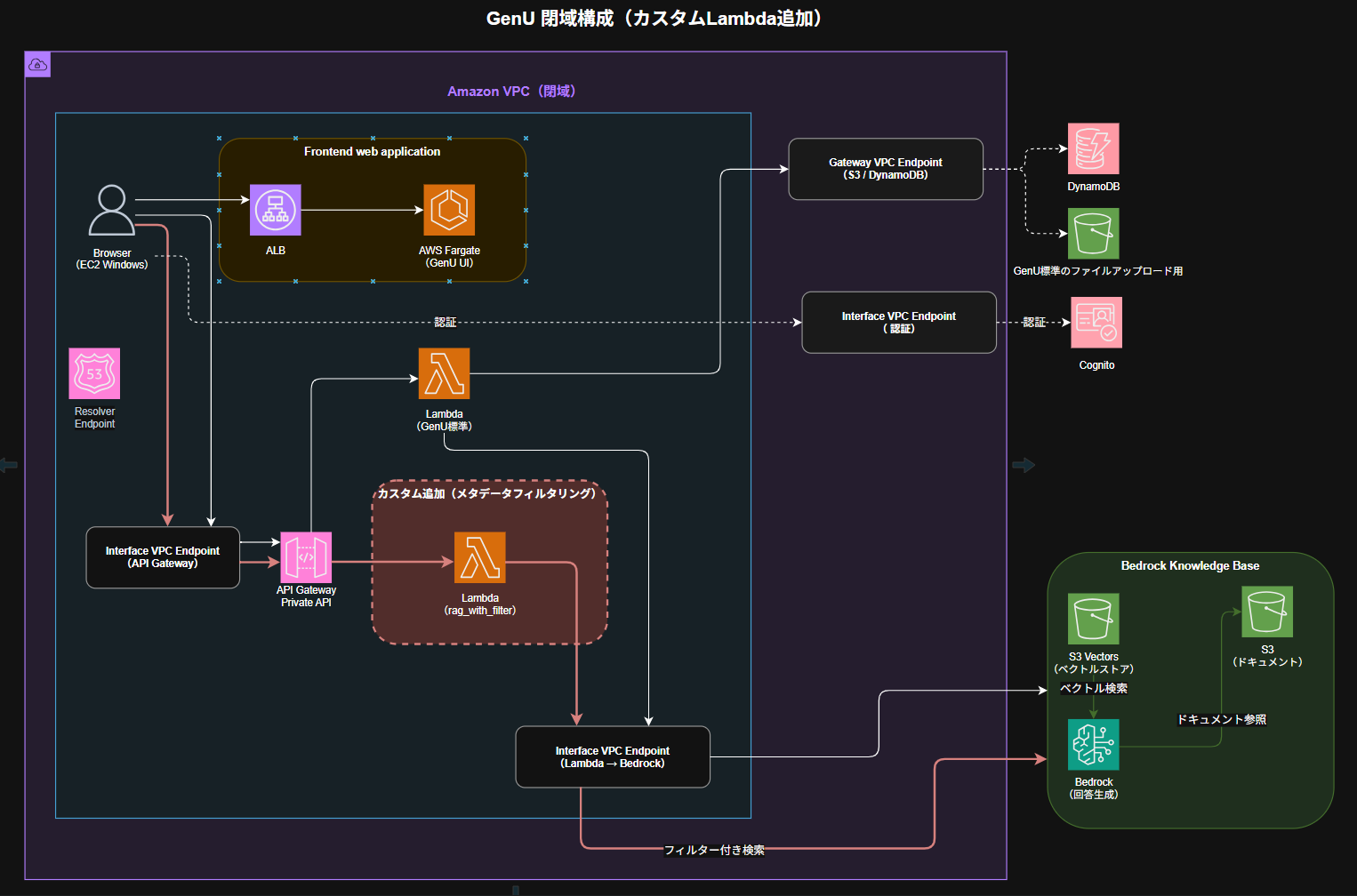The image size is (1357, 896).
Task: Click the Amazon VPC cloud lock icon
Action: tap(37, 65)
